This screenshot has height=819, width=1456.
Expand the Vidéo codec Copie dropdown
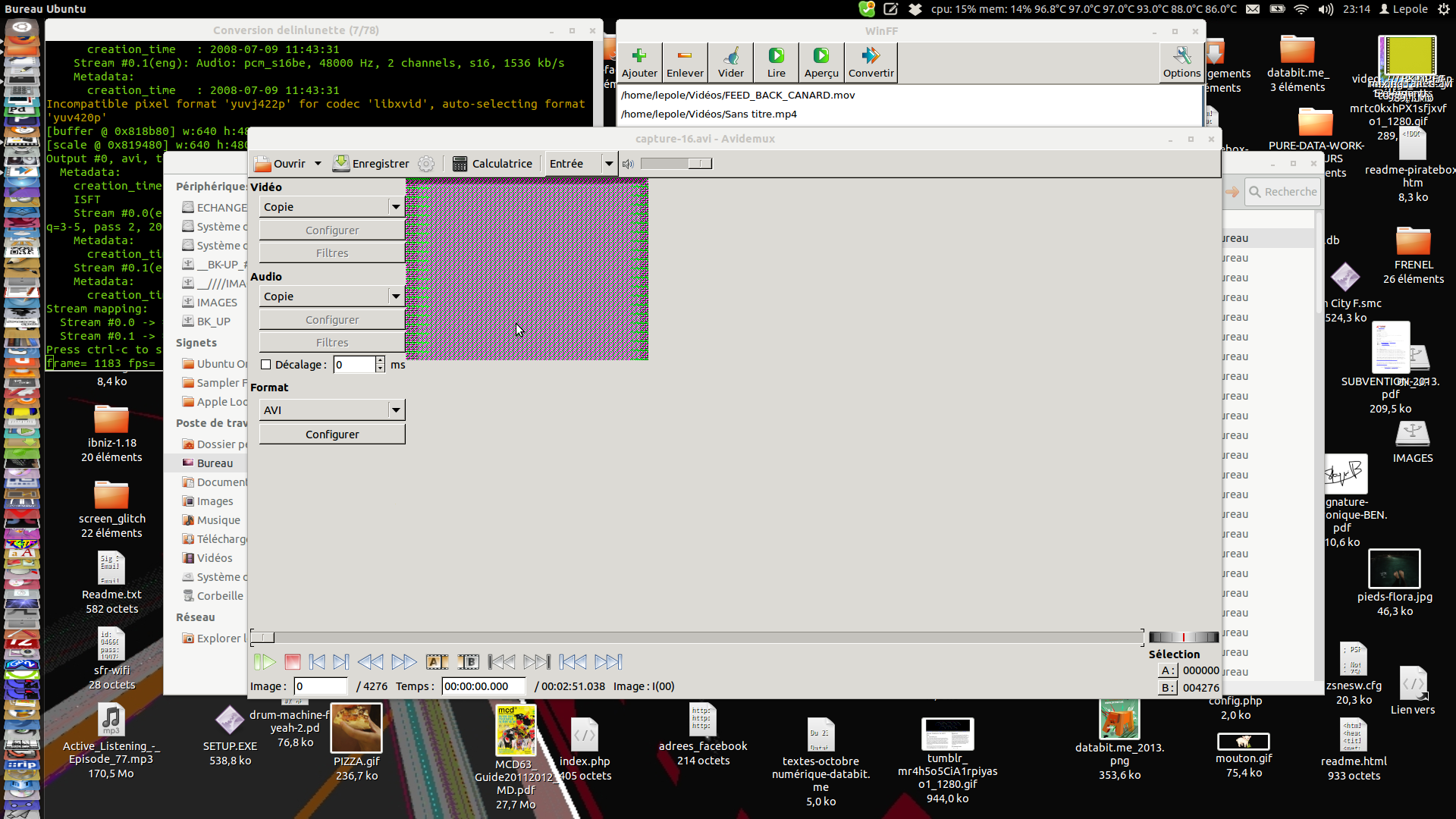[395, 207]
